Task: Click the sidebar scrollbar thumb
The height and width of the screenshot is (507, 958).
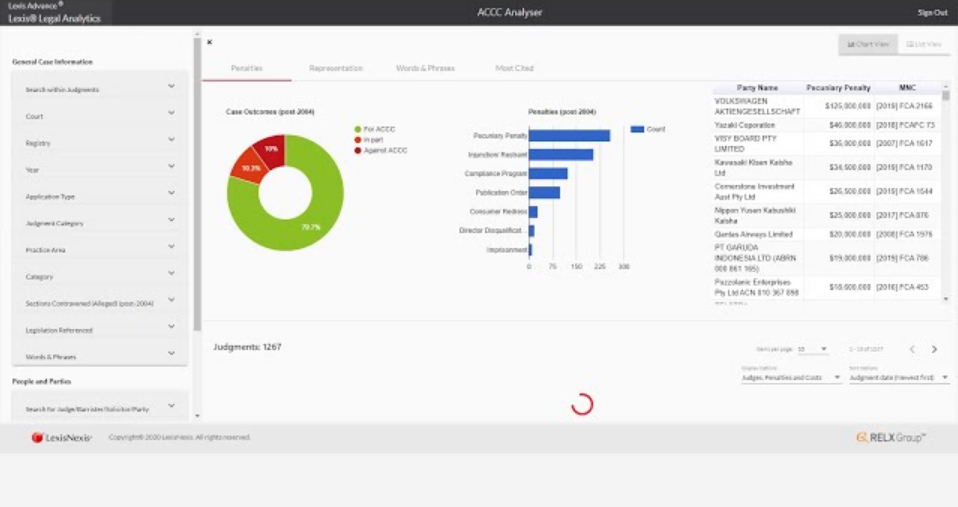Action: (x=197, y=184)
